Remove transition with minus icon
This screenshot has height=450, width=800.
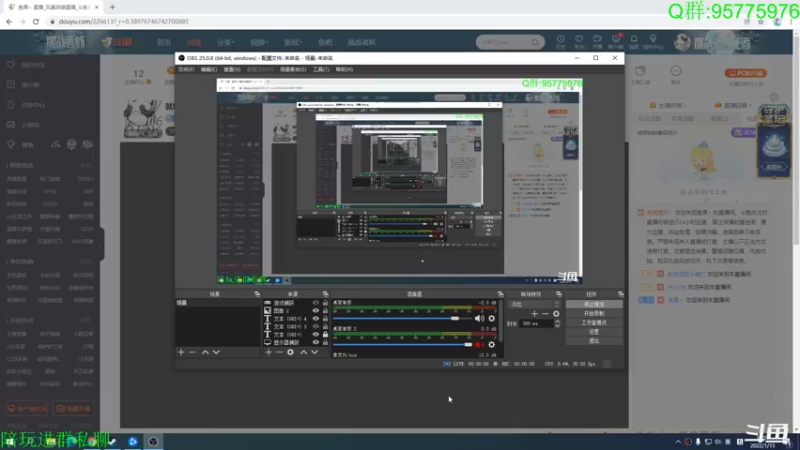545,314
